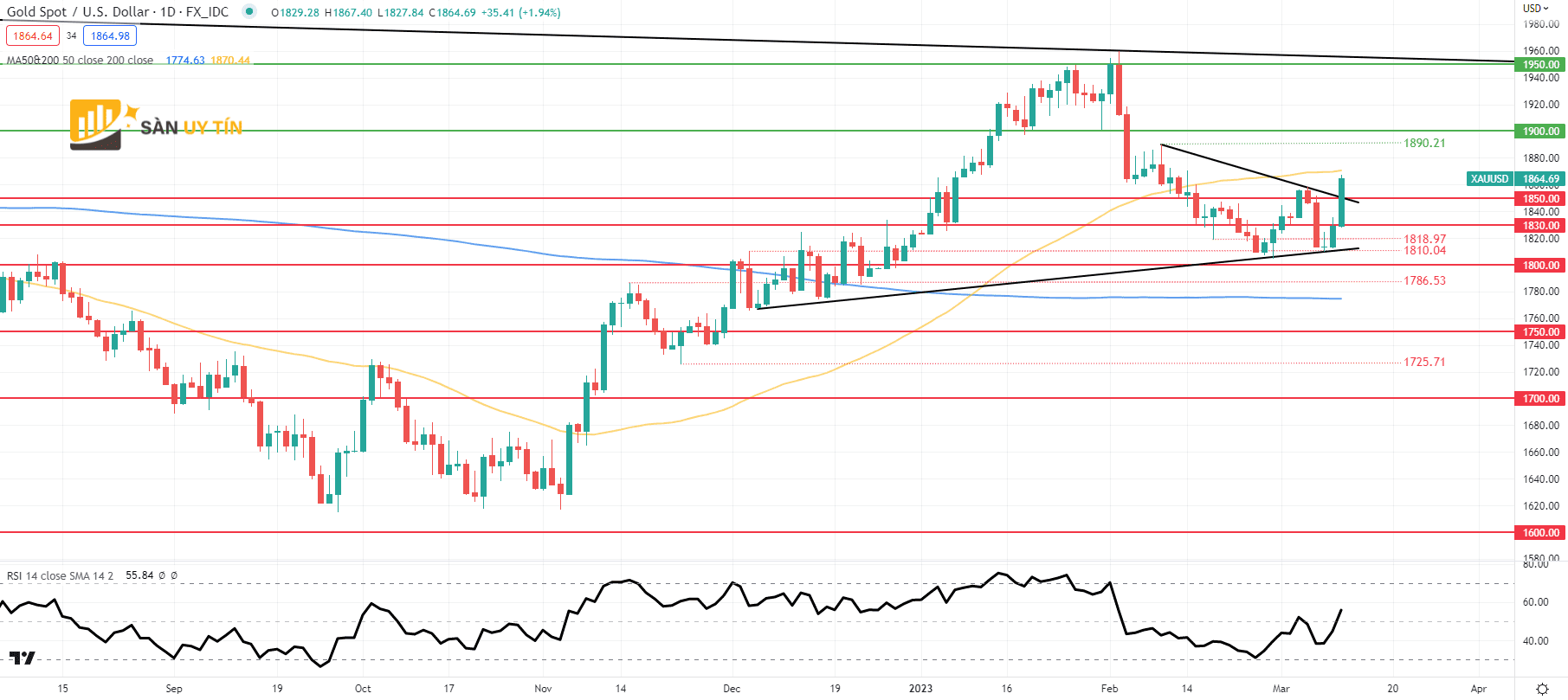Click the red level annotation 1725.71

point(1424,363)
